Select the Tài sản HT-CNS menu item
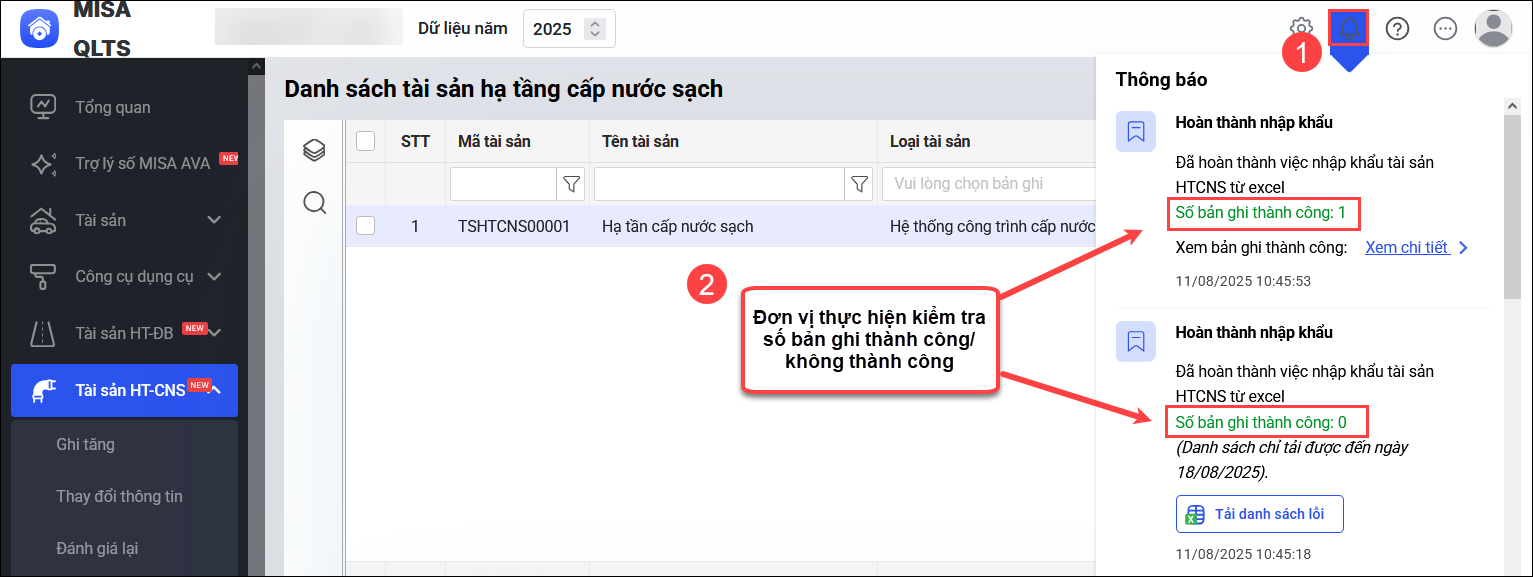The width and height of the screenshot is (1533, 577). click(x=124, y=390)
